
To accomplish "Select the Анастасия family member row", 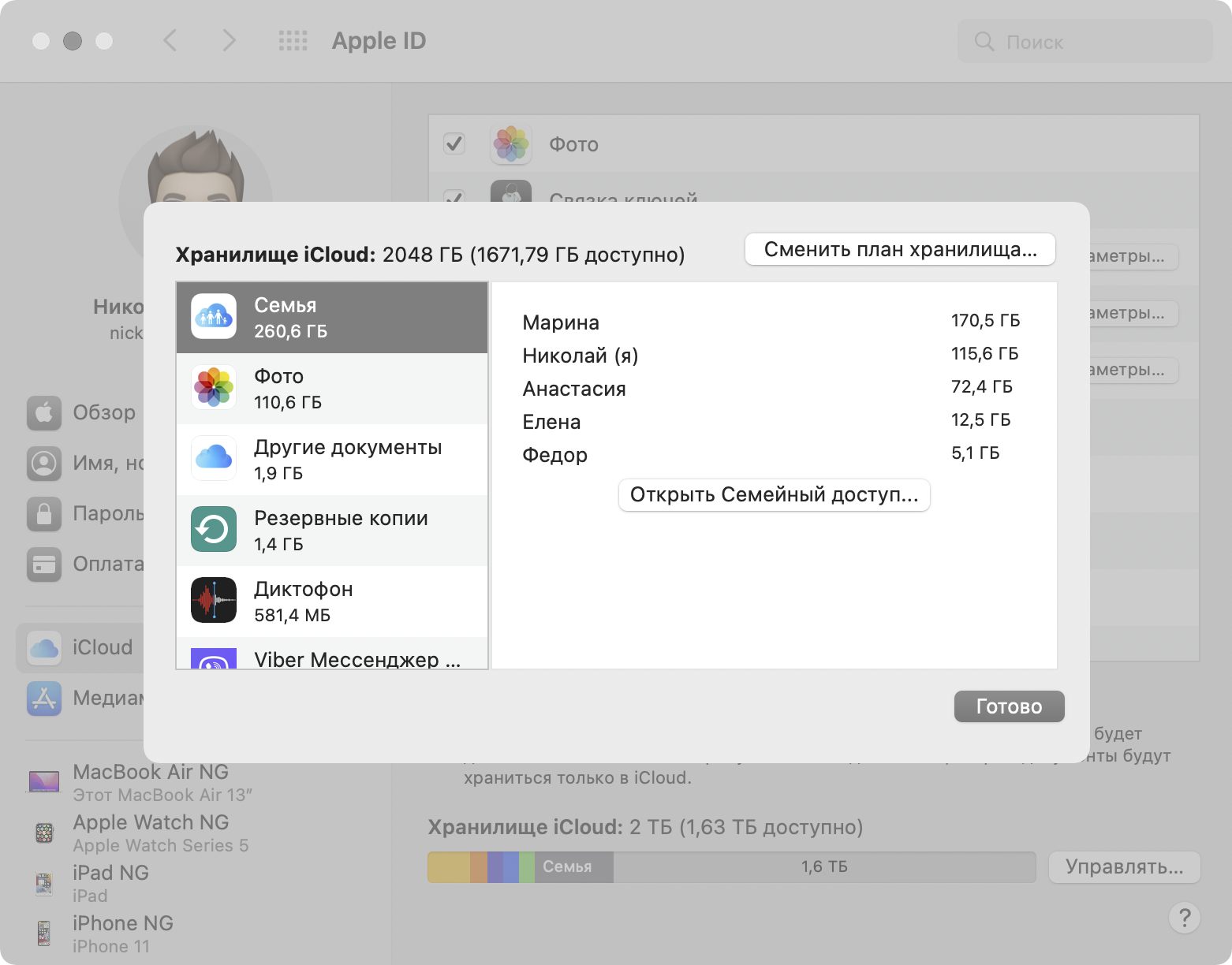I will (x=773, y=388).
